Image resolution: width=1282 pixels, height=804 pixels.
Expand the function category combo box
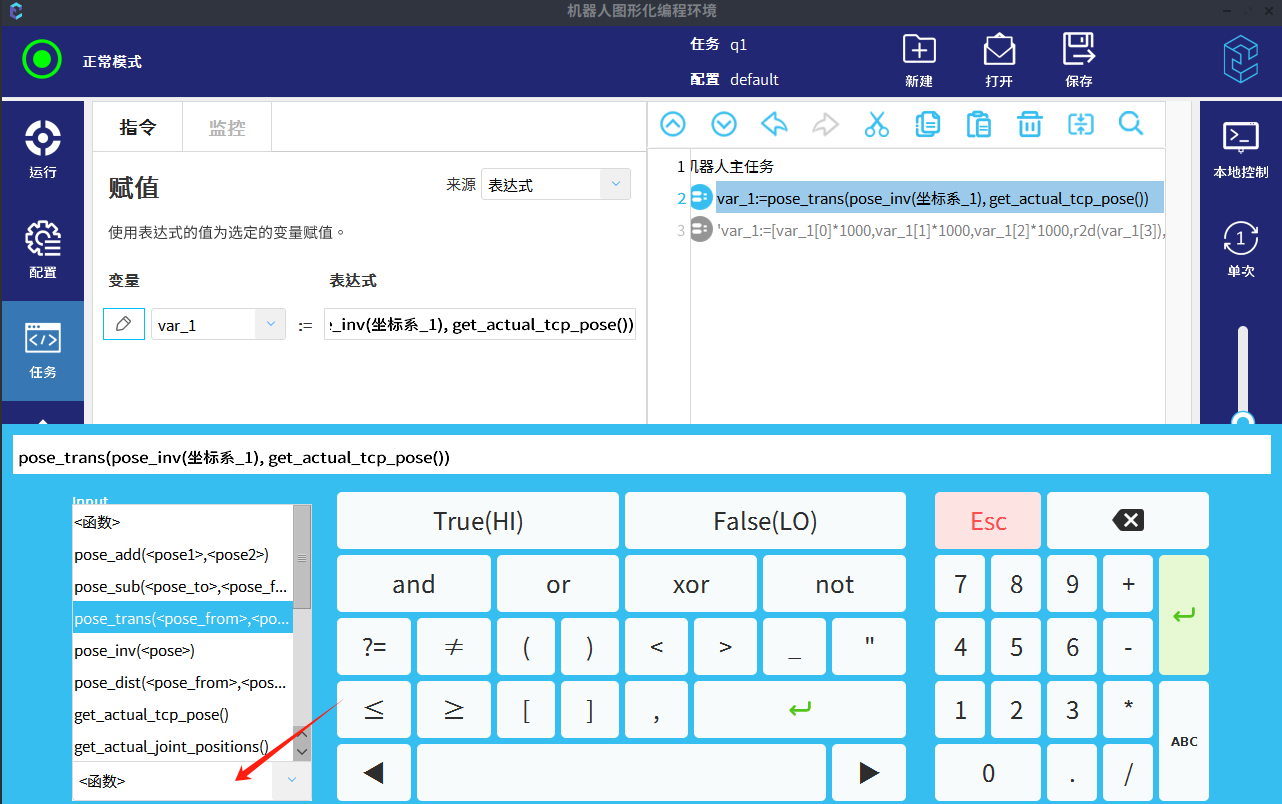(x=291, y=780)
